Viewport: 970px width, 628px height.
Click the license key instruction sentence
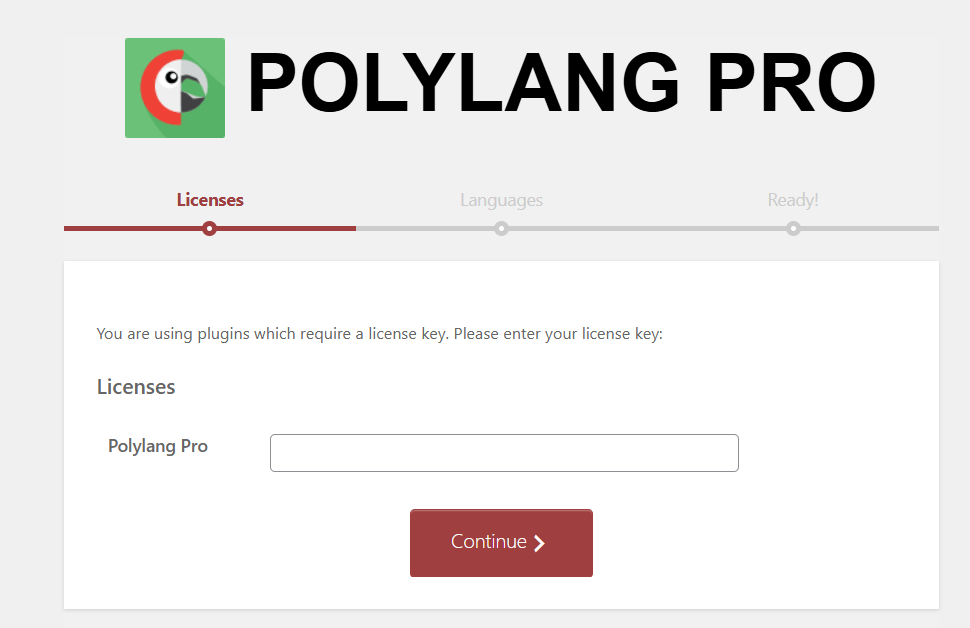380,334
